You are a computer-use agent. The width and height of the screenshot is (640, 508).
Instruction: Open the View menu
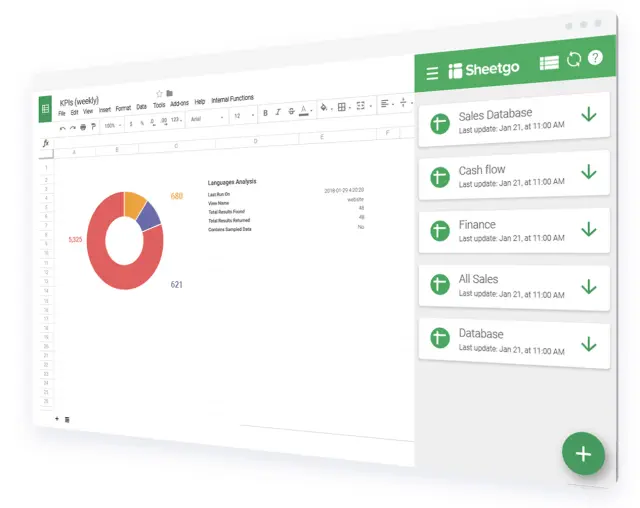click(x=88, y=111)
